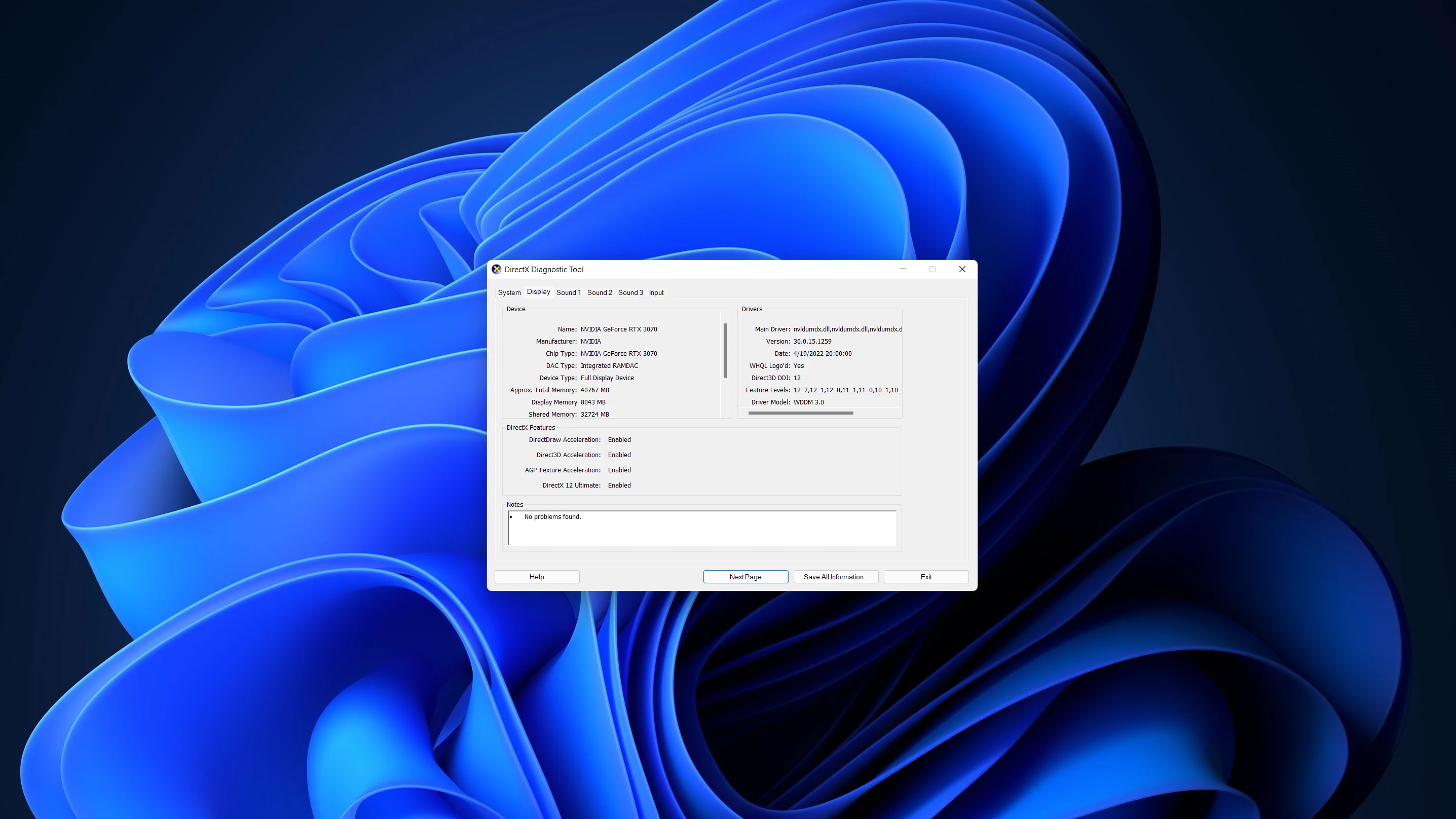Open the Sound 1 tab
The height and width of the screenshot is (819, 1456).
click(568, 293)
